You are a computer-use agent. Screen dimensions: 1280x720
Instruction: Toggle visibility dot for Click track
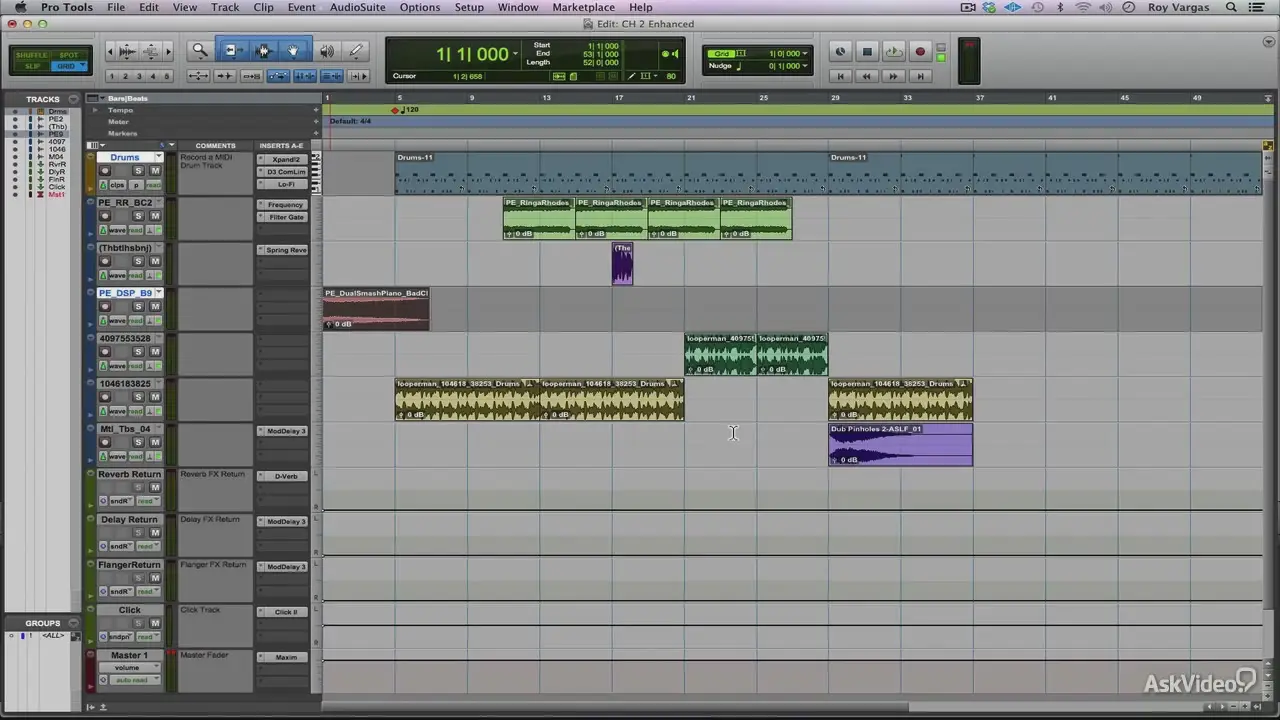click(14, 187)
